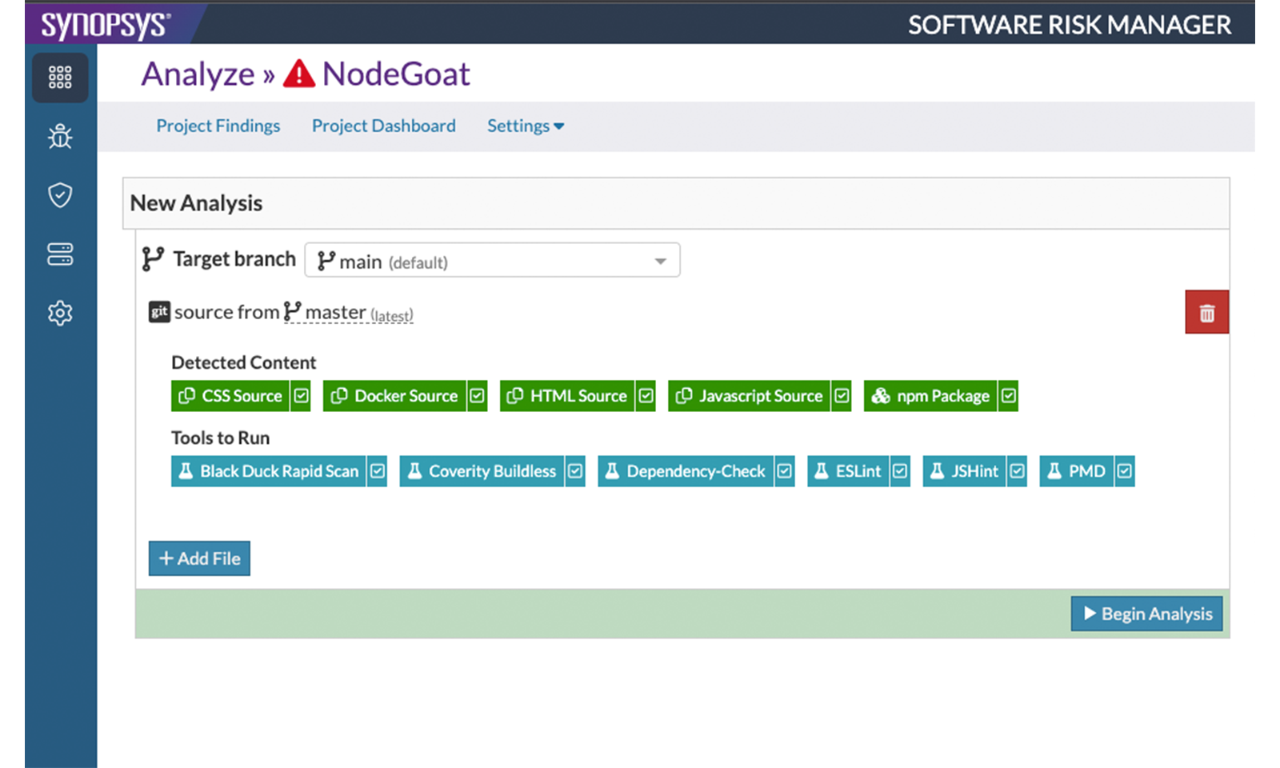Click the Add File button
The height and width of the screenshot is (768, 1280).
(x=199, y=559)
